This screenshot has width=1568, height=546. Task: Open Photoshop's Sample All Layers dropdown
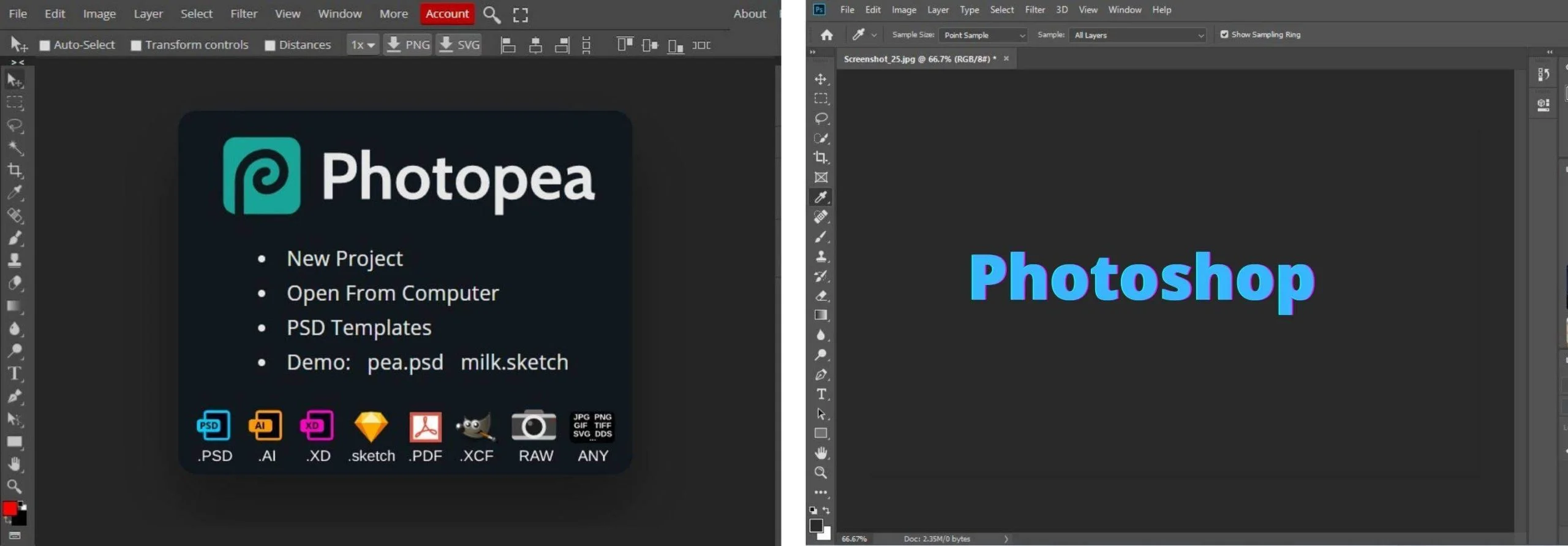(1137, 35)
